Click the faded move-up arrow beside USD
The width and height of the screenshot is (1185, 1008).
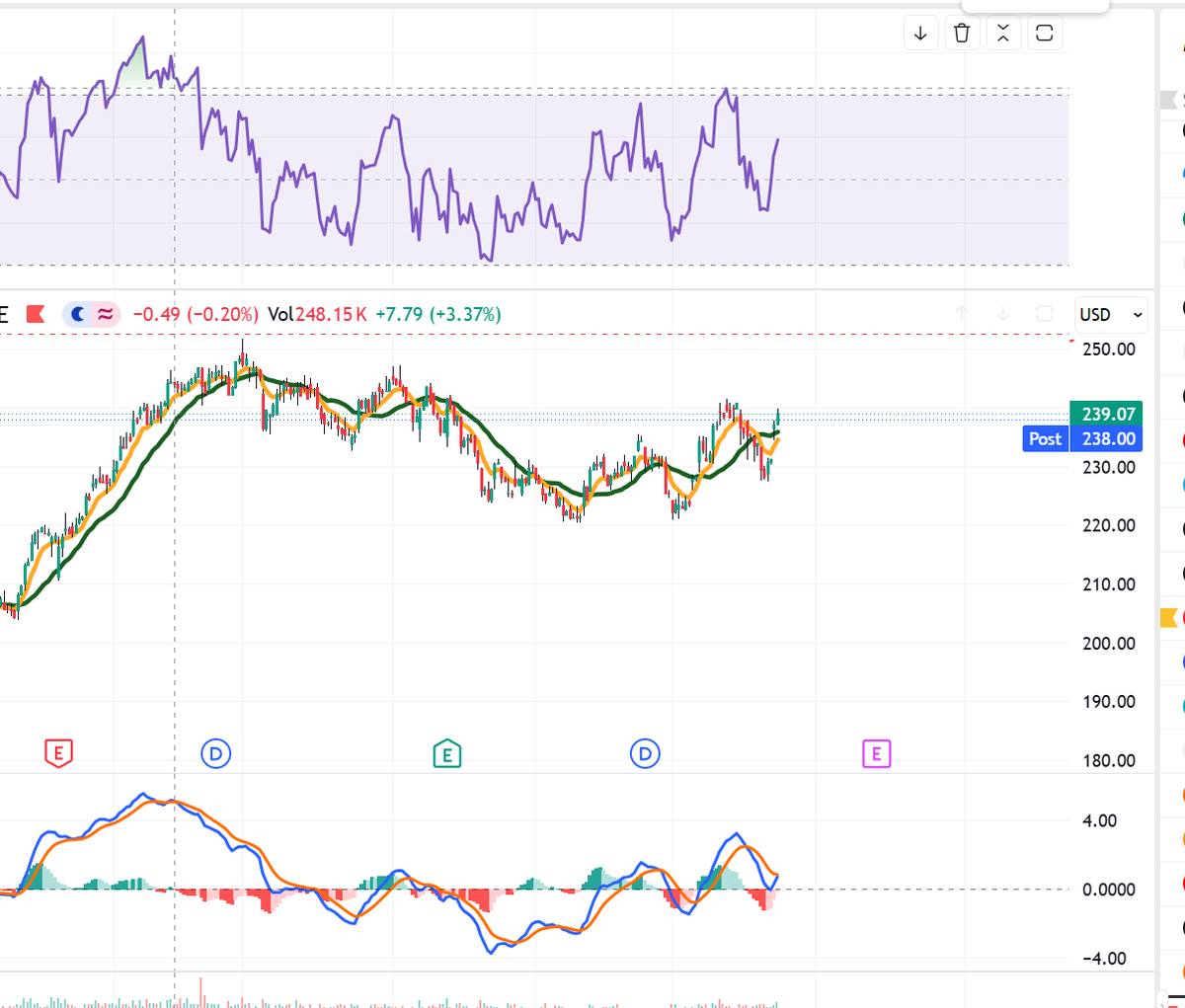[962, 314]
